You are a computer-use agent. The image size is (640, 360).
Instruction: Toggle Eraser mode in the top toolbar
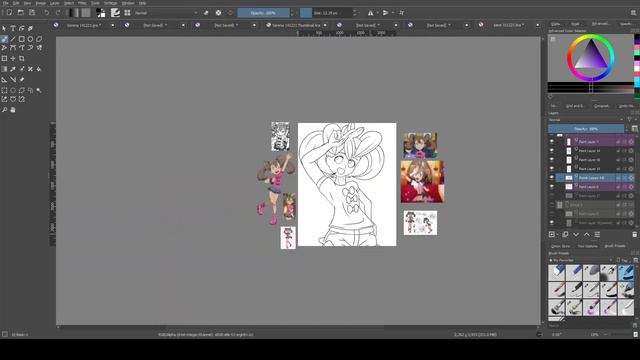pyautogui.click(x=206, y=13)
